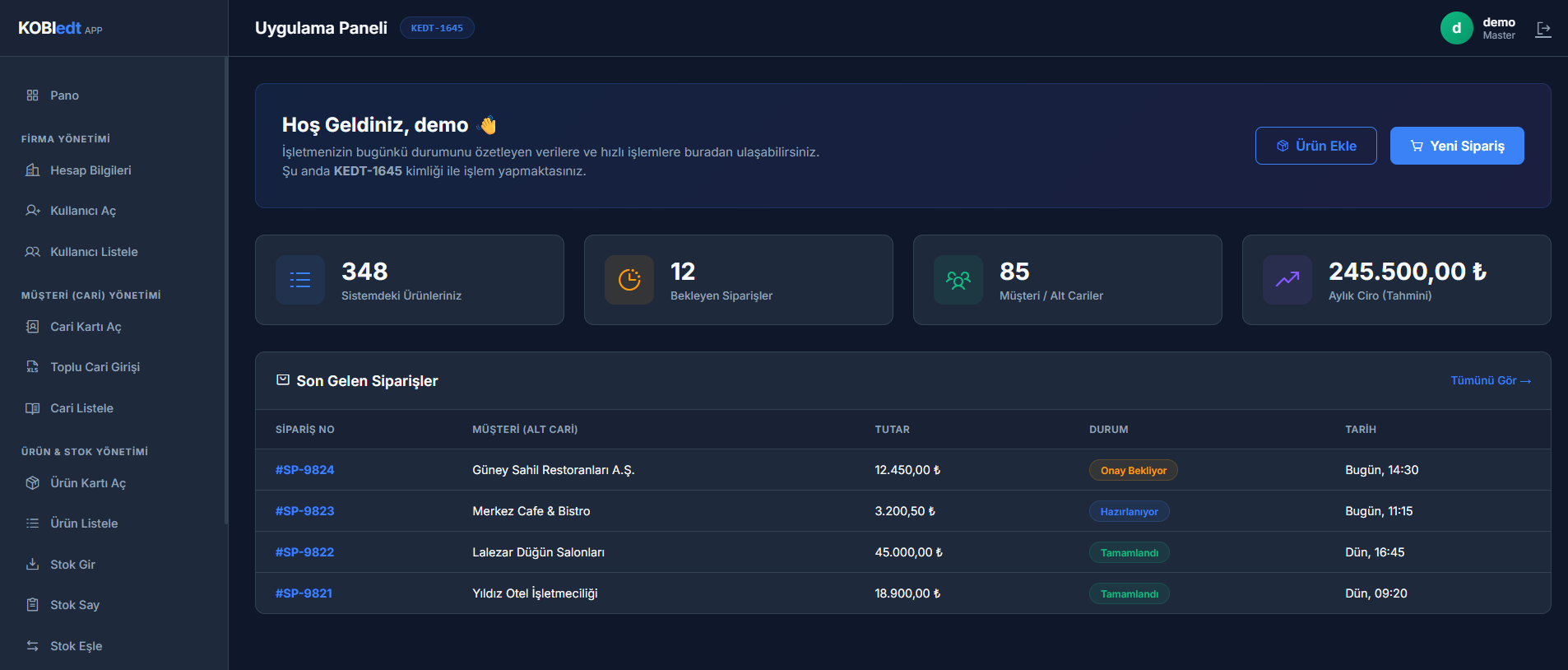
Task: Click the trend chart icon on revenue card
Action: coord(1287,280)
